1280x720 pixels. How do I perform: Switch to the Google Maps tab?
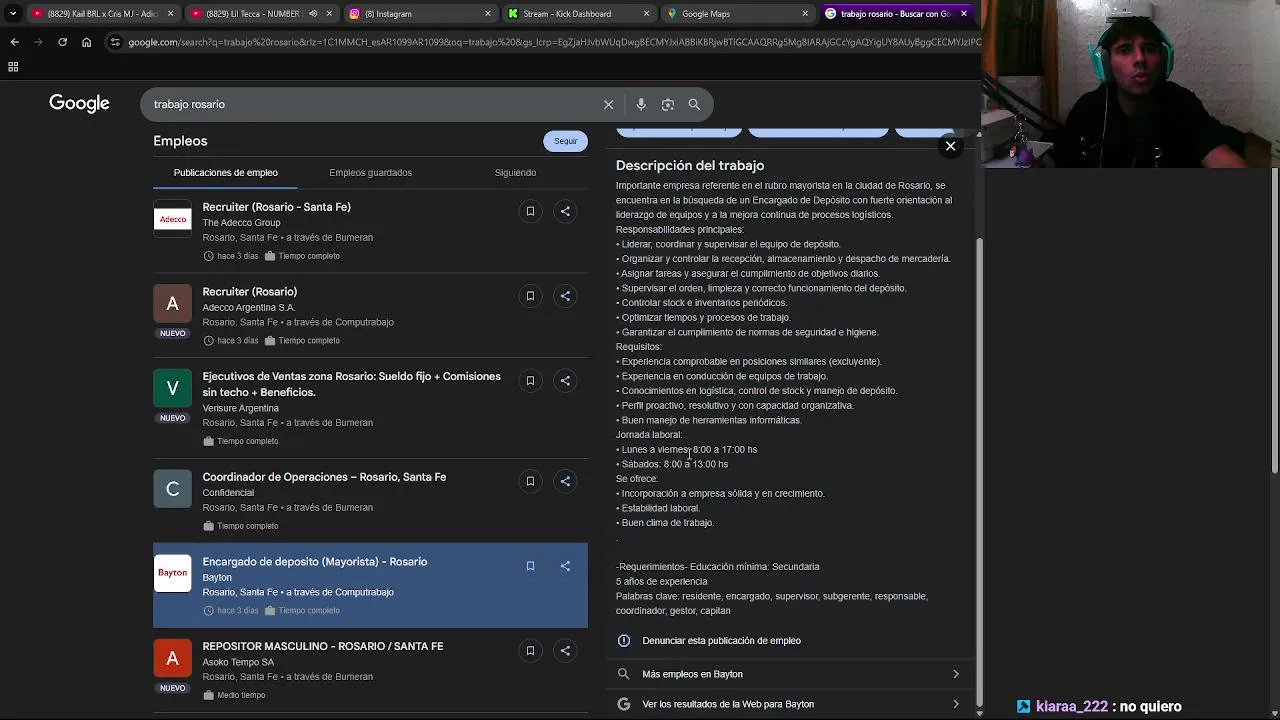tap(737, 14)
